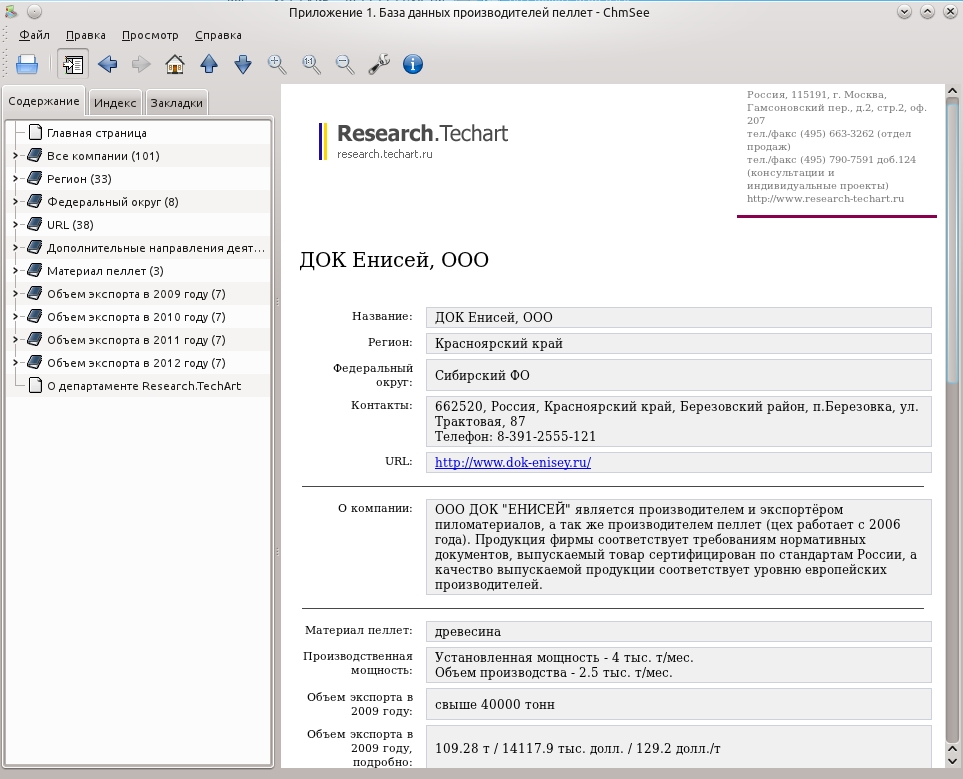The image size is (963, 779).
Task: Click the Главная страница page icon
Action: tap(36, 132)
